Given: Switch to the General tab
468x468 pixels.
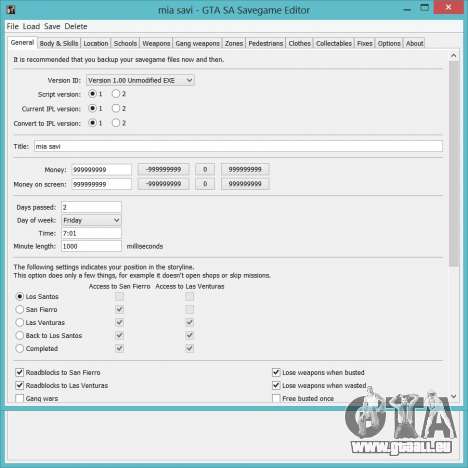Looking at the screenshot, I should (x=22, y=43).
